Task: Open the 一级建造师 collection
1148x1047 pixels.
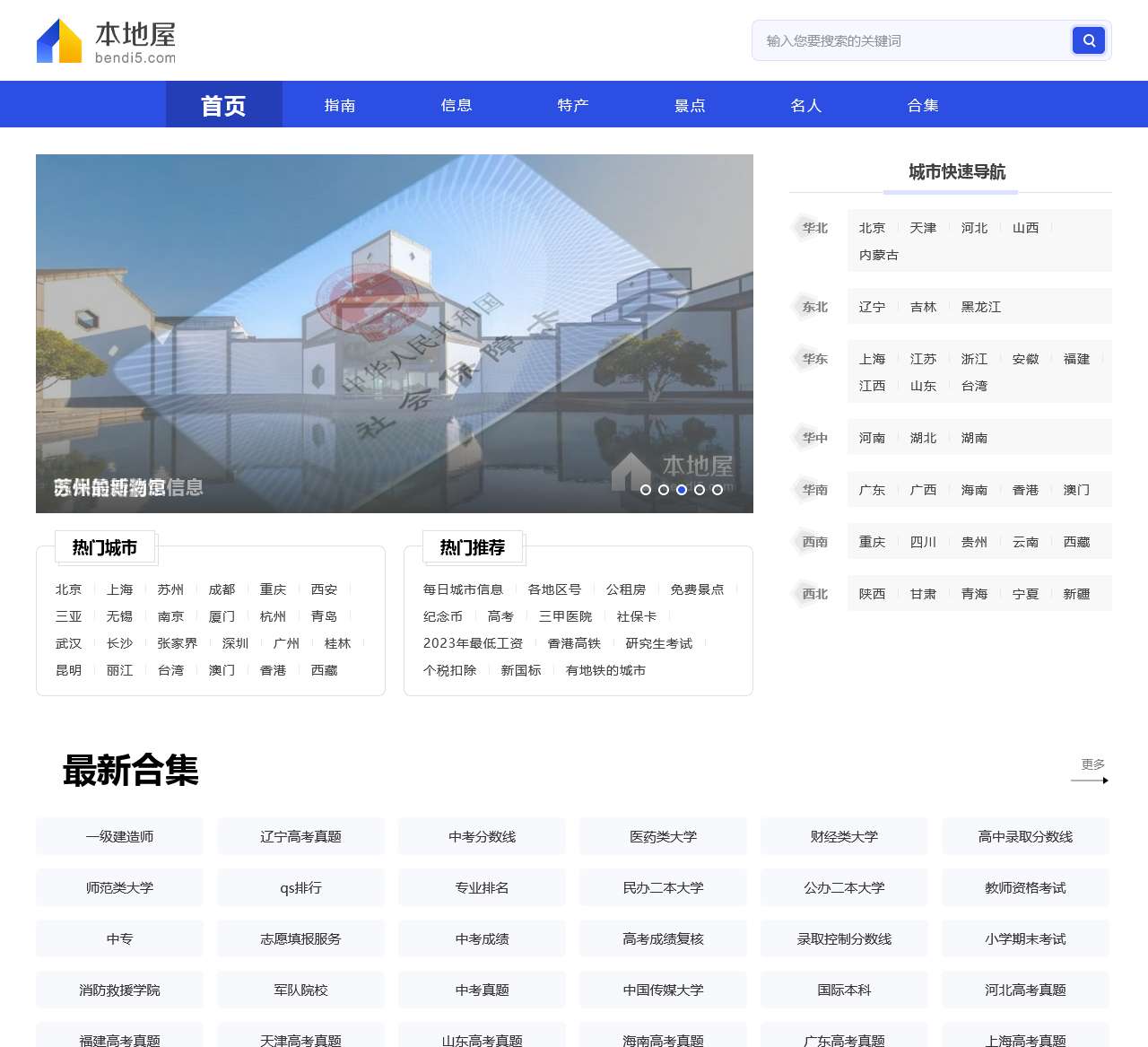Action: click(119, 836)
